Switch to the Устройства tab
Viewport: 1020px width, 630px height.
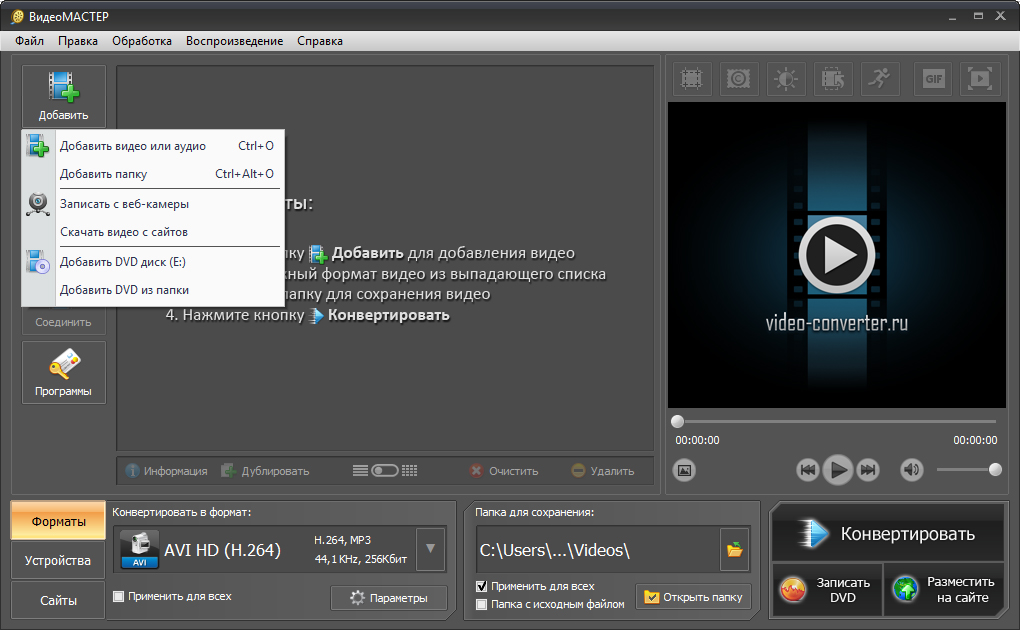point(59,560)
